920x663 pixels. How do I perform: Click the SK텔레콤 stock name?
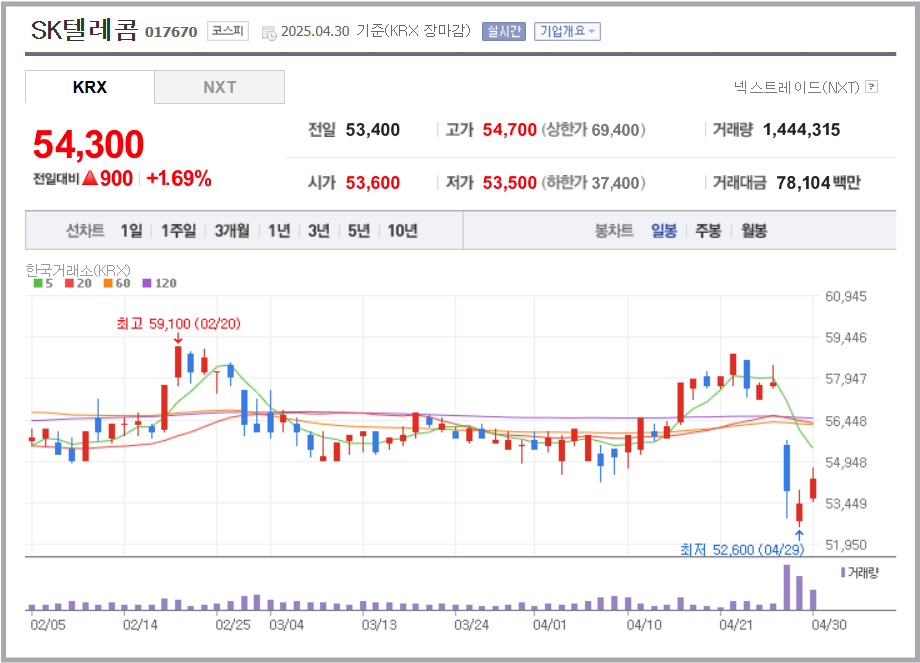pyautogui.click(x=84, y=29)
